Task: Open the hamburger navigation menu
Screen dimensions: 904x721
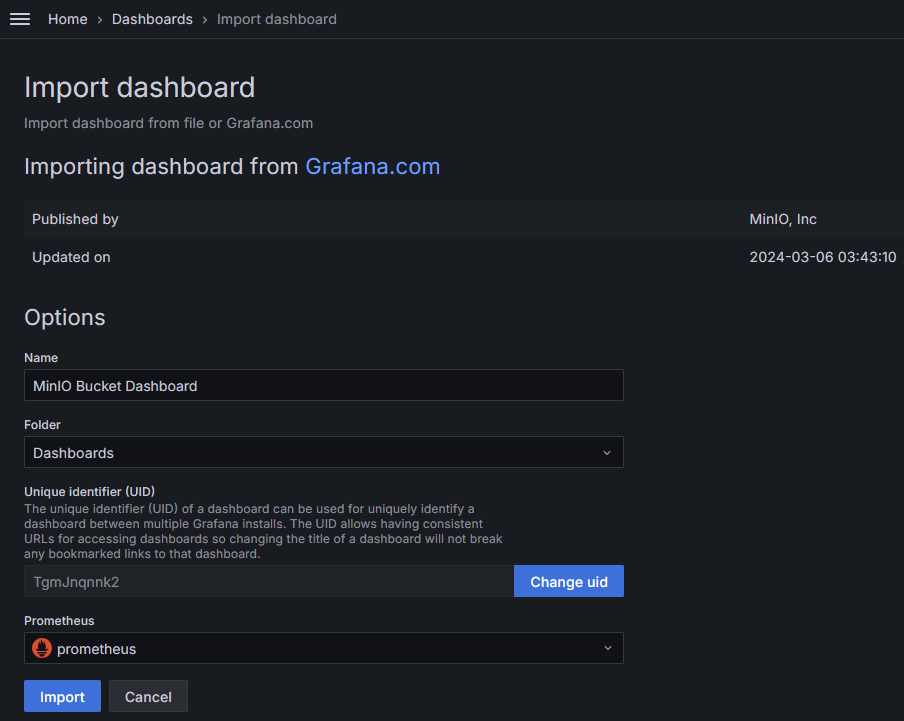Action: tap(20, 19)
